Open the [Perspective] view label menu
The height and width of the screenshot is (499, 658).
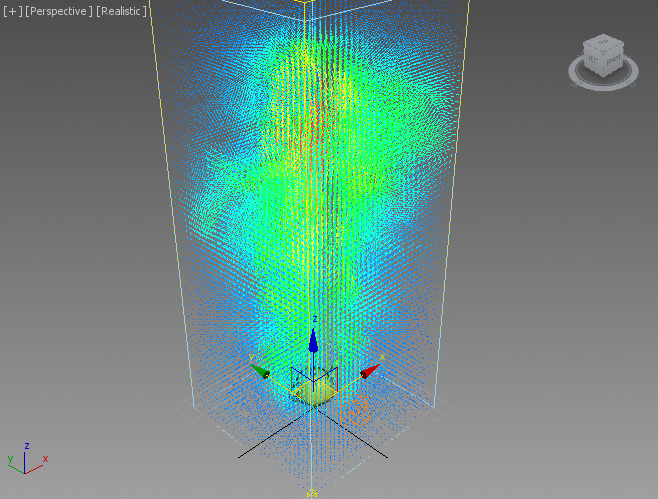[x=58, y=11]
